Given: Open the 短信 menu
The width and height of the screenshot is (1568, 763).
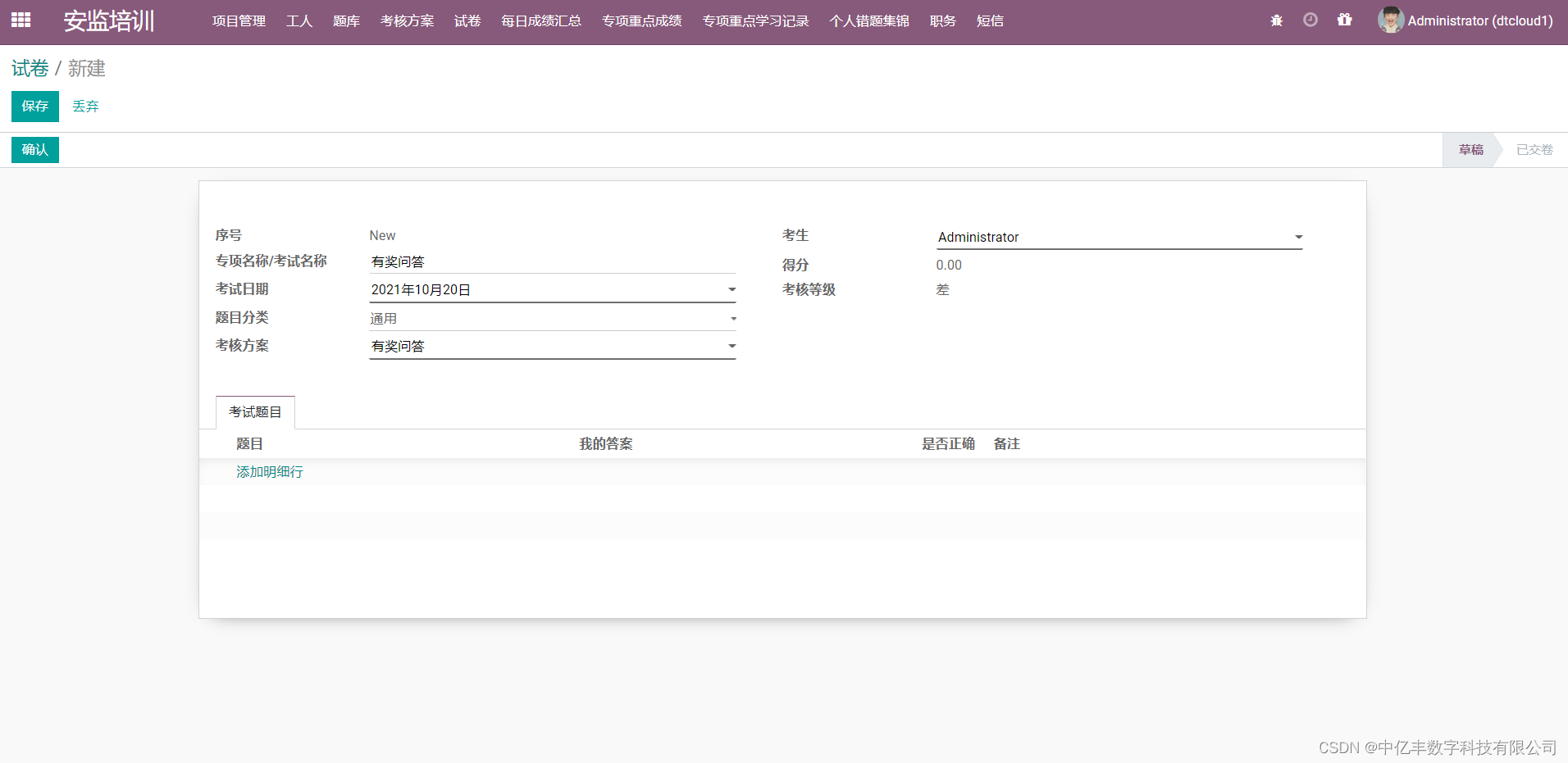Looking at the screenshot, I should coord(990,20).
